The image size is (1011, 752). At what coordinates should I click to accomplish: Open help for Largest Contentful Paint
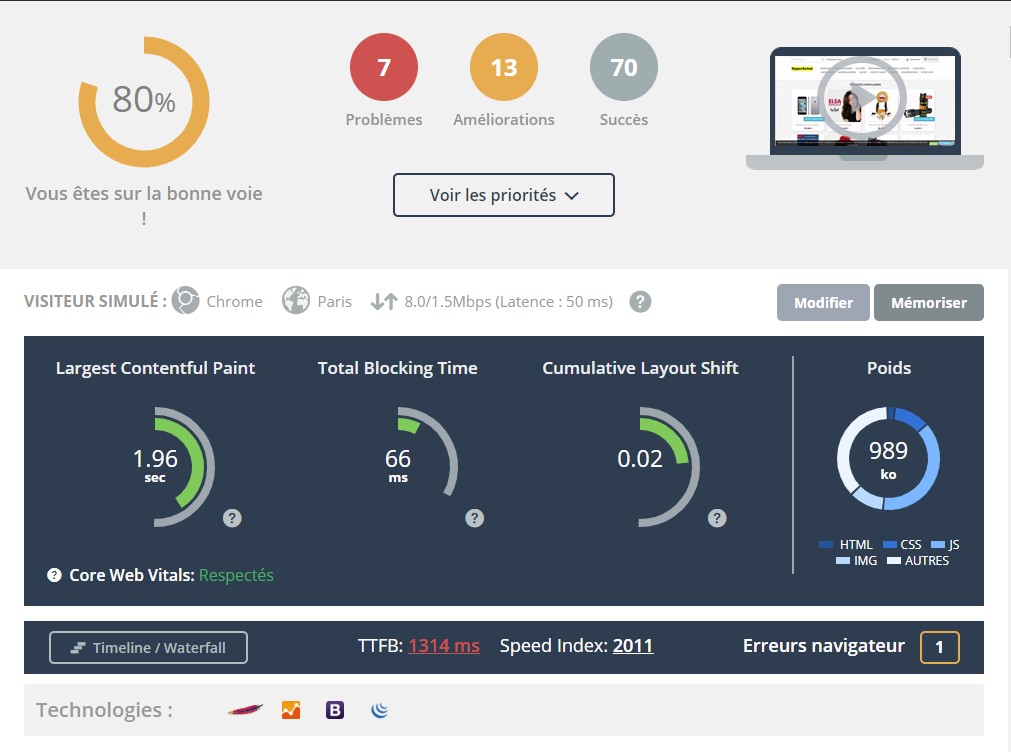[232, 518]
